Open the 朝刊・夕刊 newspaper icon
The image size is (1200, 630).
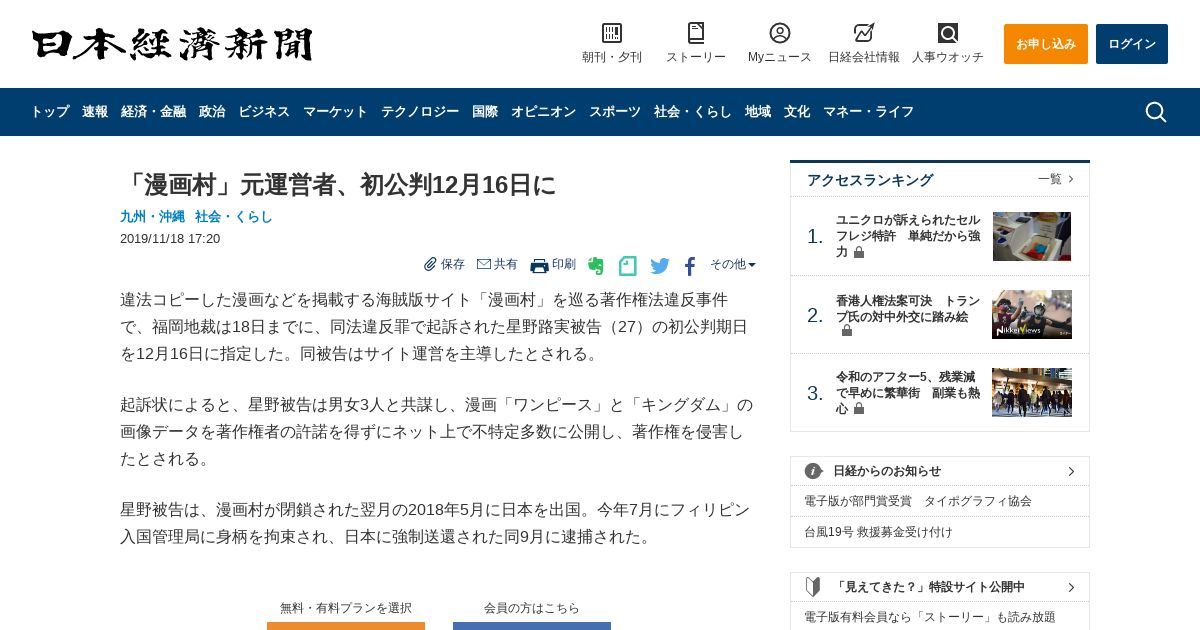click(612, 33)
